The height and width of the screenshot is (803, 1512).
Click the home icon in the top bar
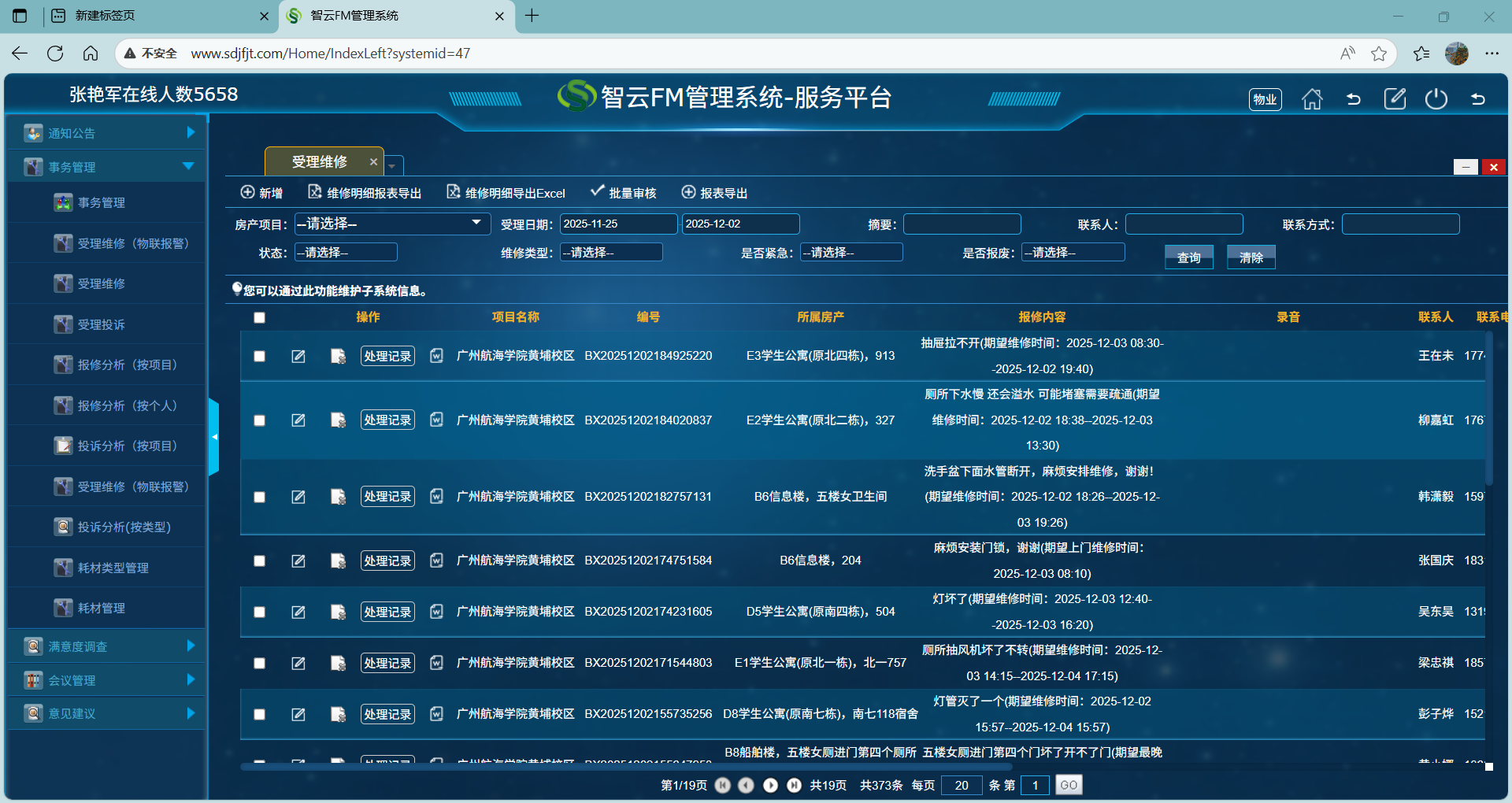click(1311, 98)
